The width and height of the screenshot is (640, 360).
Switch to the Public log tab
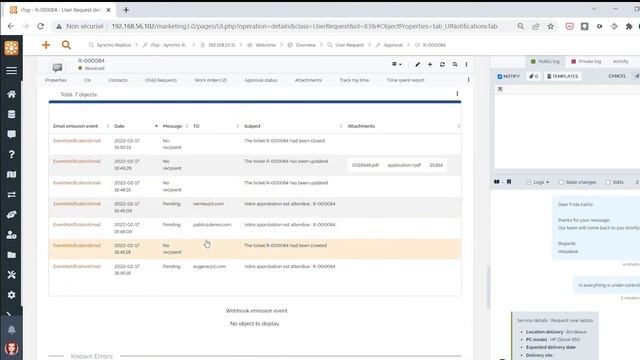click(545, 61)
